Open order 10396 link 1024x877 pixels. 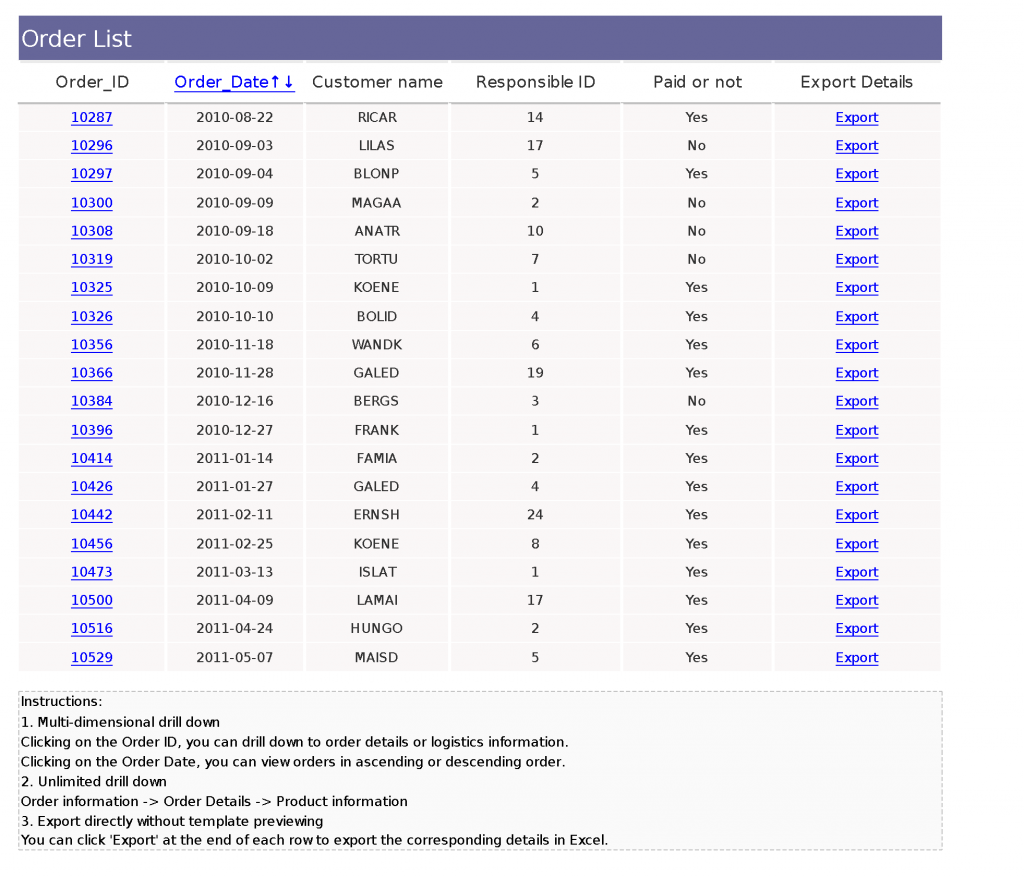point(91,430)
